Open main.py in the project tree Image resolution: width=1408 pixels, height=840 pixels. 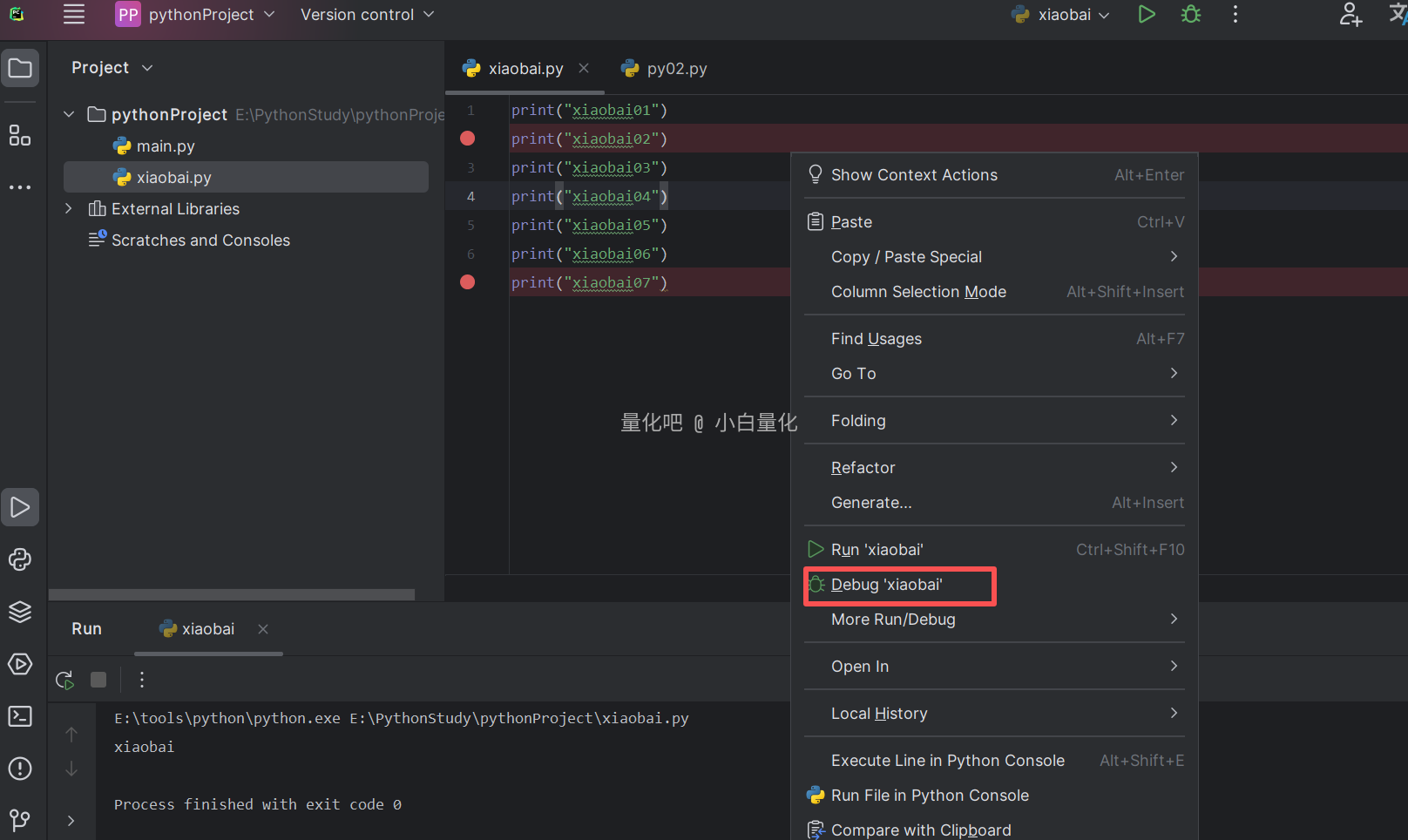point(166,146)
